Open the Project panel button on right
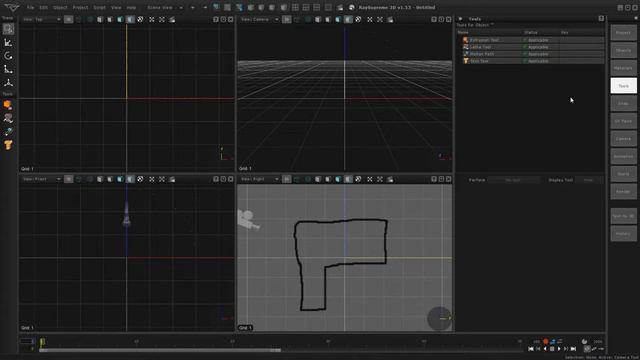This screenshot has width=640, height=360. (x=623, y=33)
